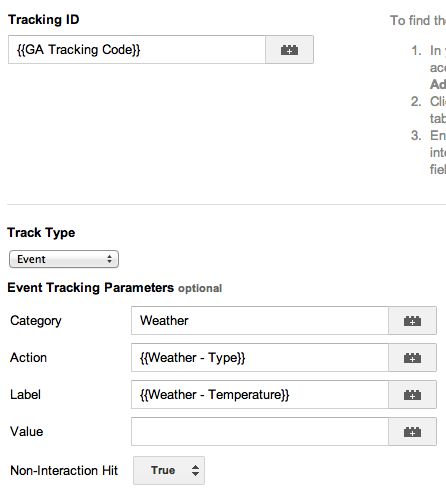Click the empty Value input field

[x=260, y=432]
